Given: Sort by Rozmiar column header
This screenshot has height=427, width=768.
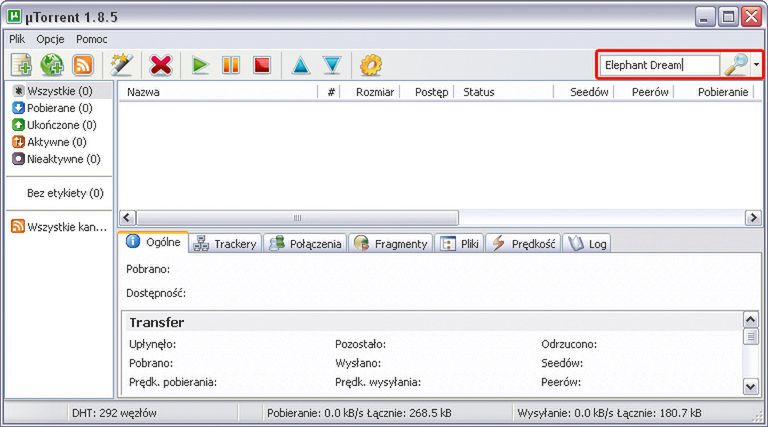Looking at the screenshot, I should pyautogui.click(x=370, y=92).
